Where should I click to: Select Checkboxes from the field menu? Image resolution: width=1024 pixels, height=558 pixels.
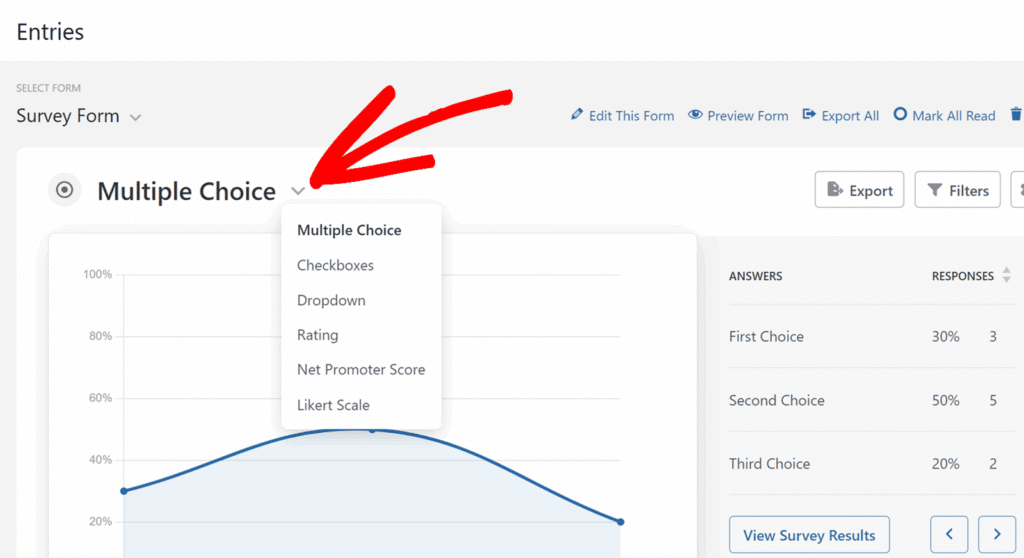click(335, 265)
